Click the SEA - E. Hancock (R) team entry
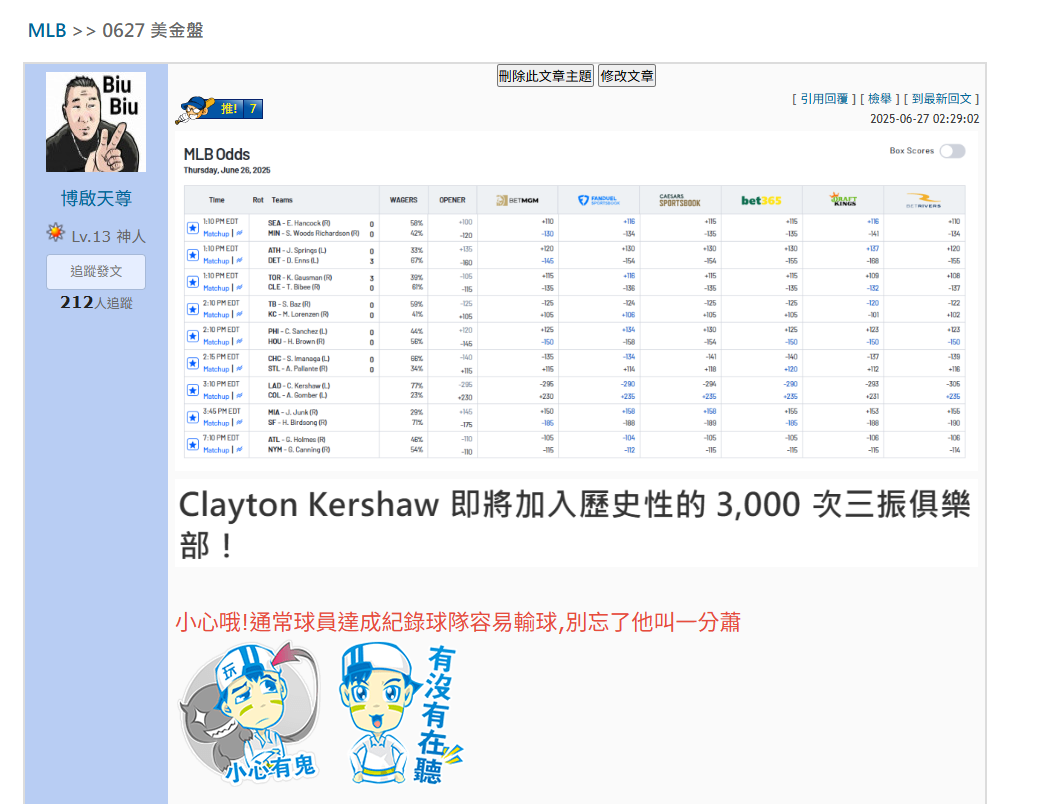Viewport: 1042px width, 804px height. (299, 223)
